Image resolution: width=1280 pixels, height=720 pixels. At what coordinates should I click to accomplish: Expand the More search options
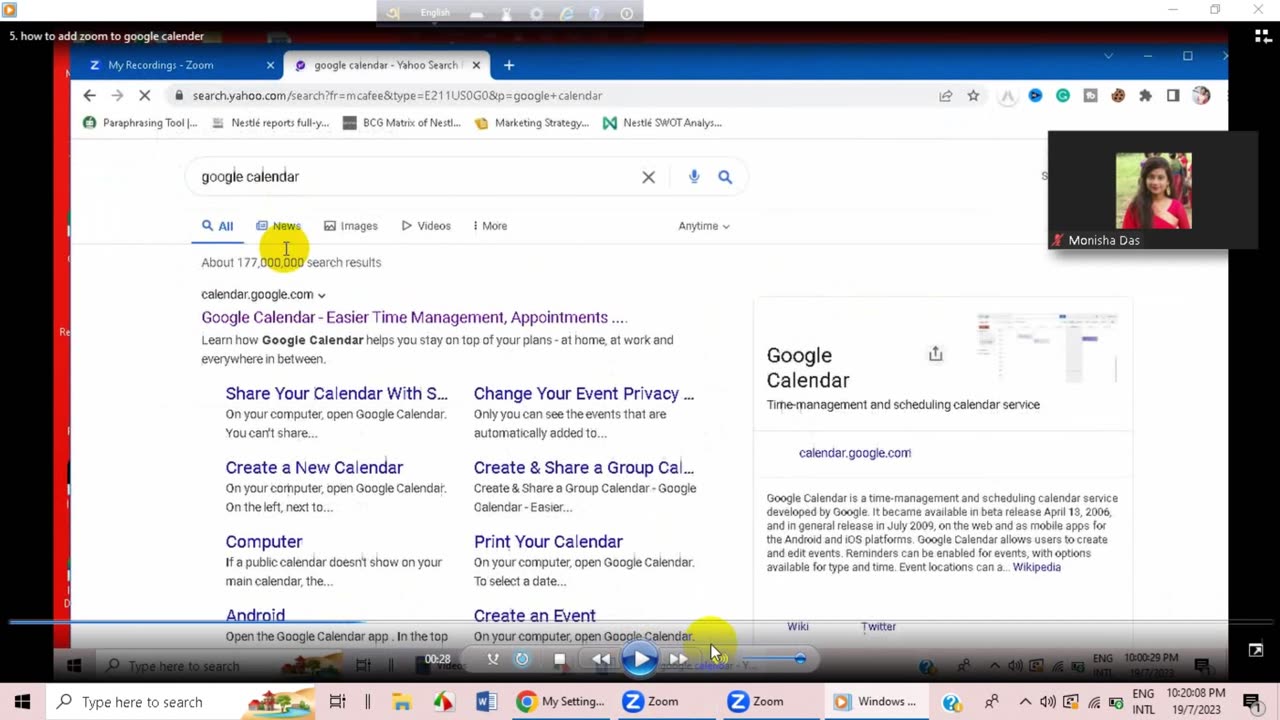490,226
